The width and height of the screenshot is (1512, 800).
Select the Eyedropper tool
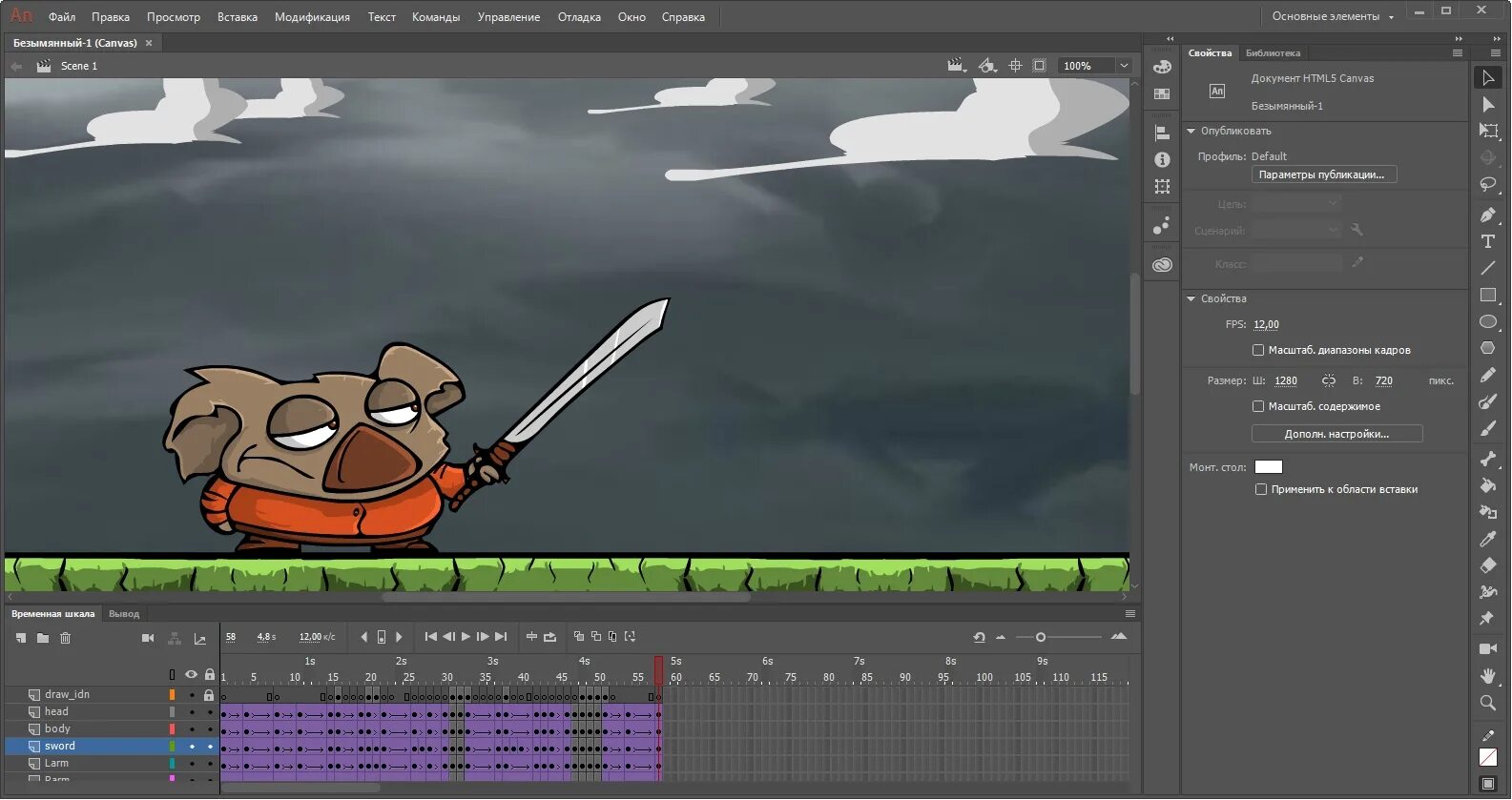point(1488,539)
